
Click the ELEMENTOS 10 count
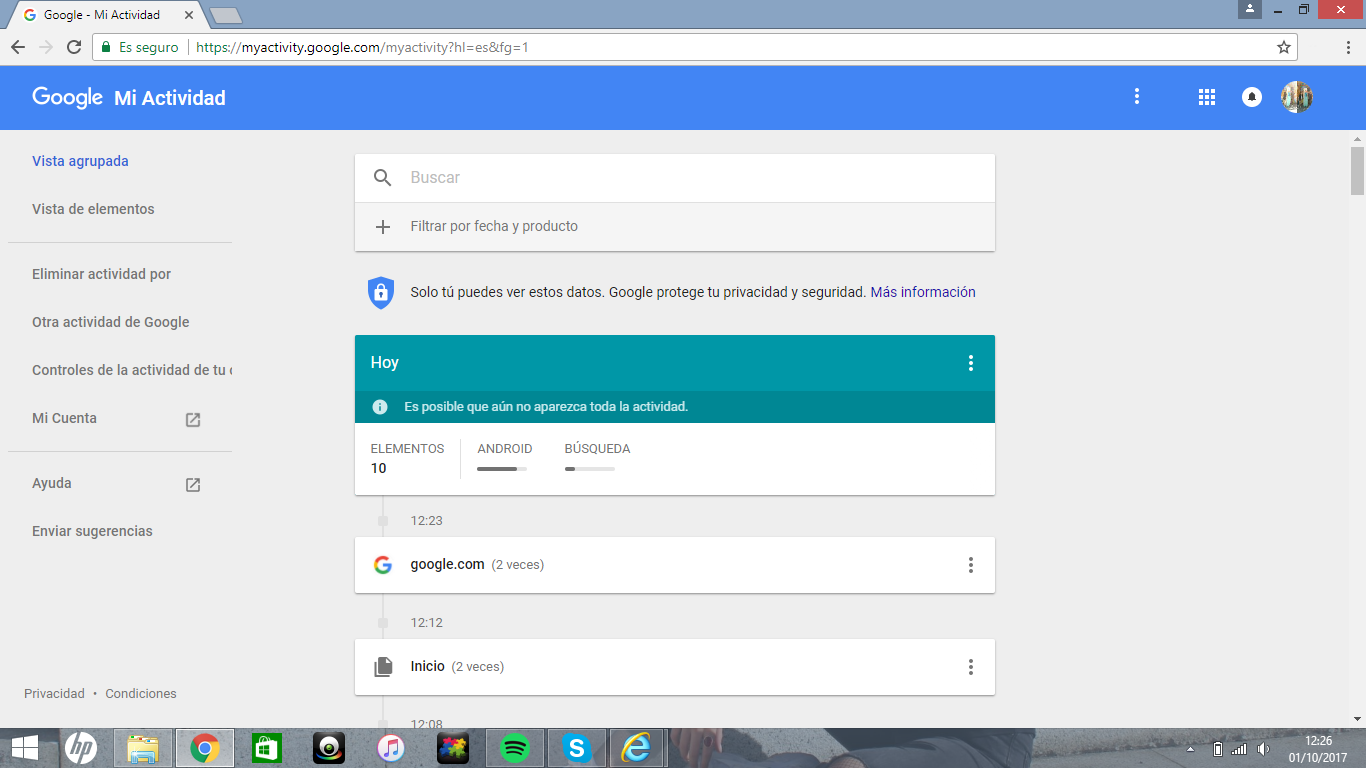coord(407,458)
